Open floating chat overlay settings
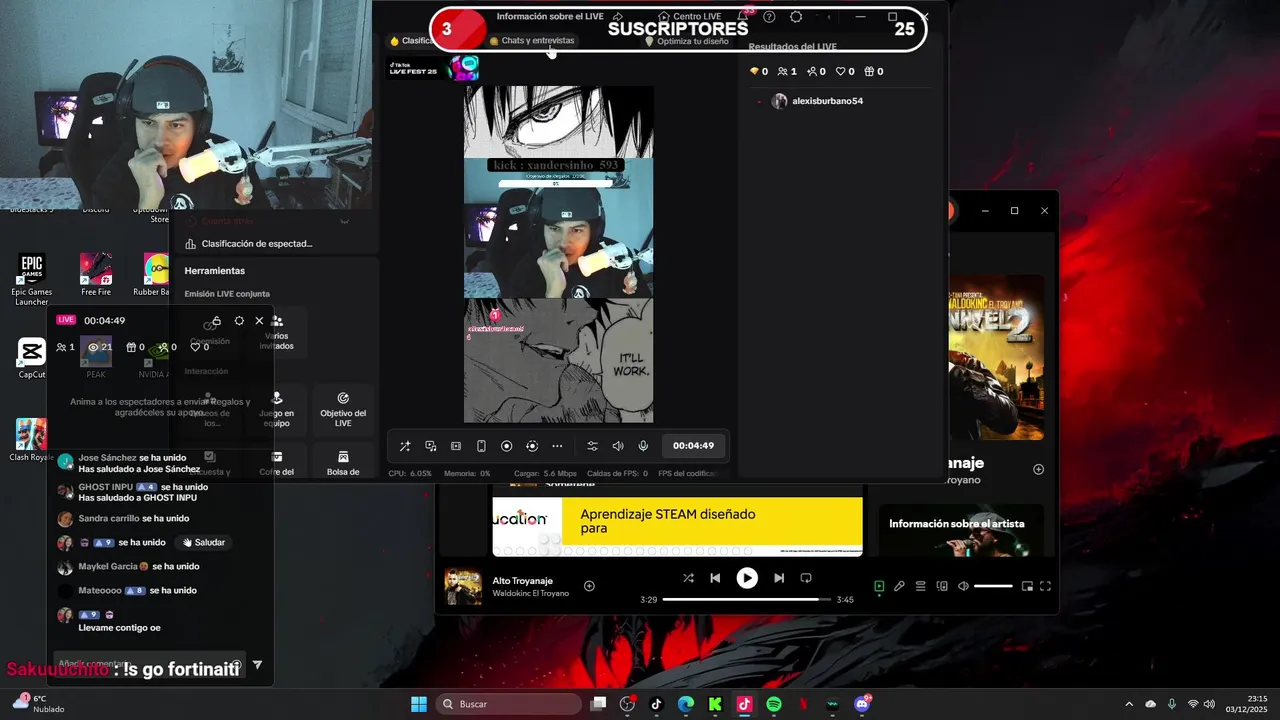The image size is (1280, 720). [x=239, y=321]
